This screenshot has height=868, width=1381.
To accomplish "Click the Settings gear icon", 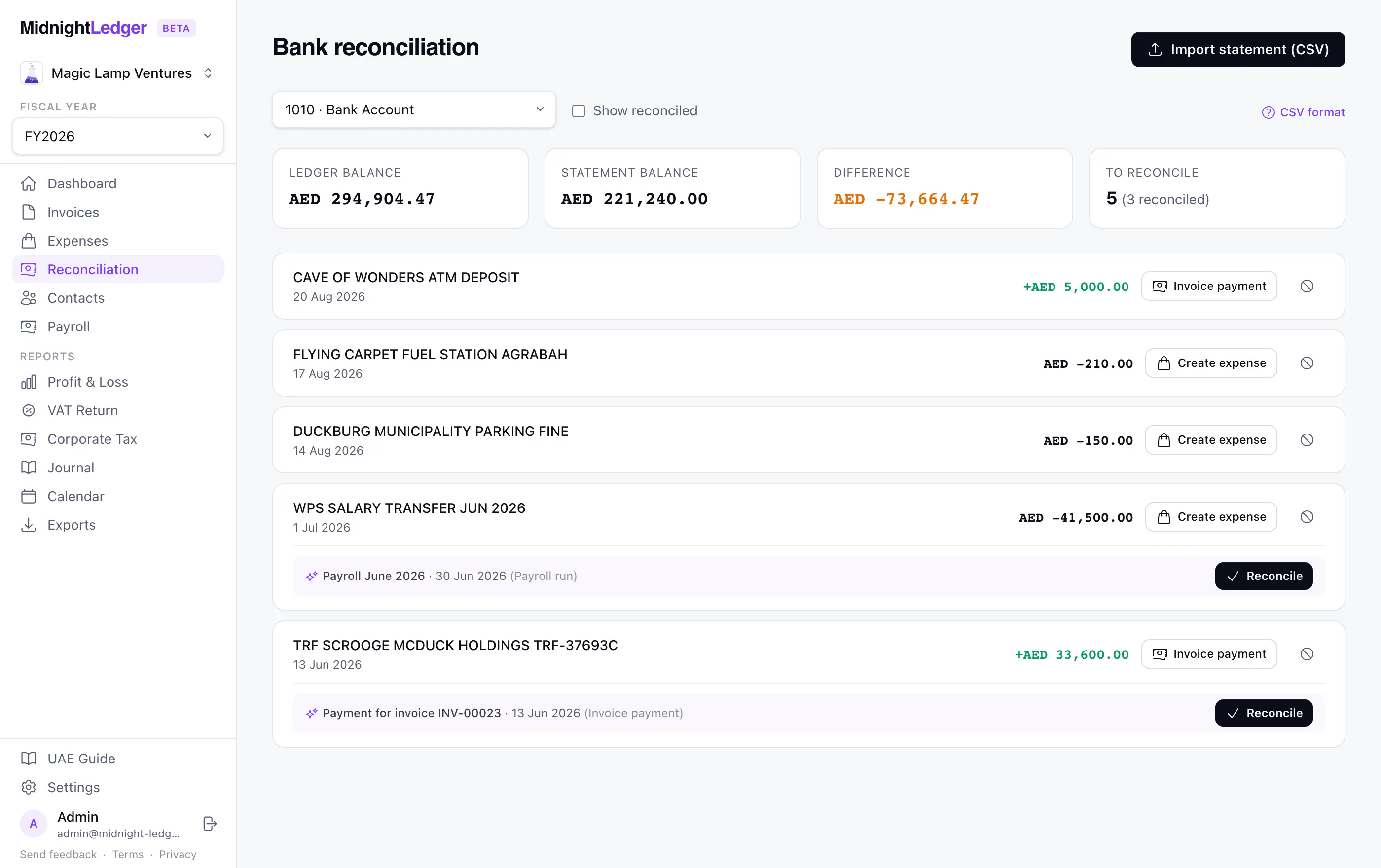I will (x=29, y=787).
